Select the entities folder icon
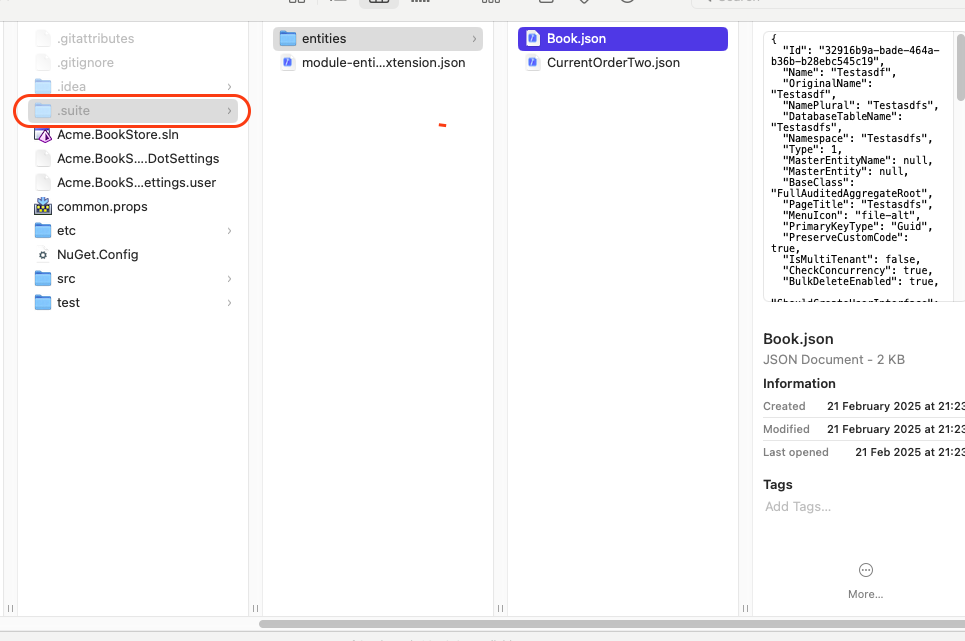 tap(288, 39)
